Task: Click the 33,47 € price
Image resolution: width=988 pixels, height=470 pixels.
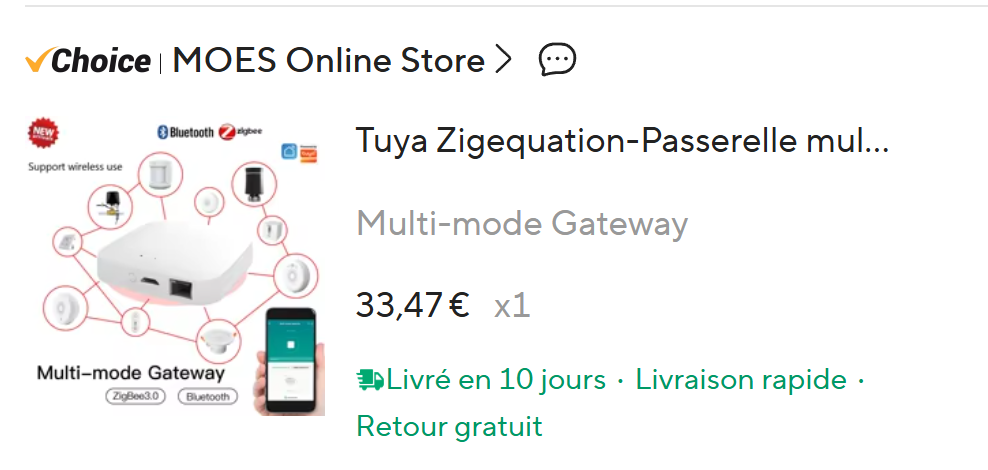Action: point(413,305)
